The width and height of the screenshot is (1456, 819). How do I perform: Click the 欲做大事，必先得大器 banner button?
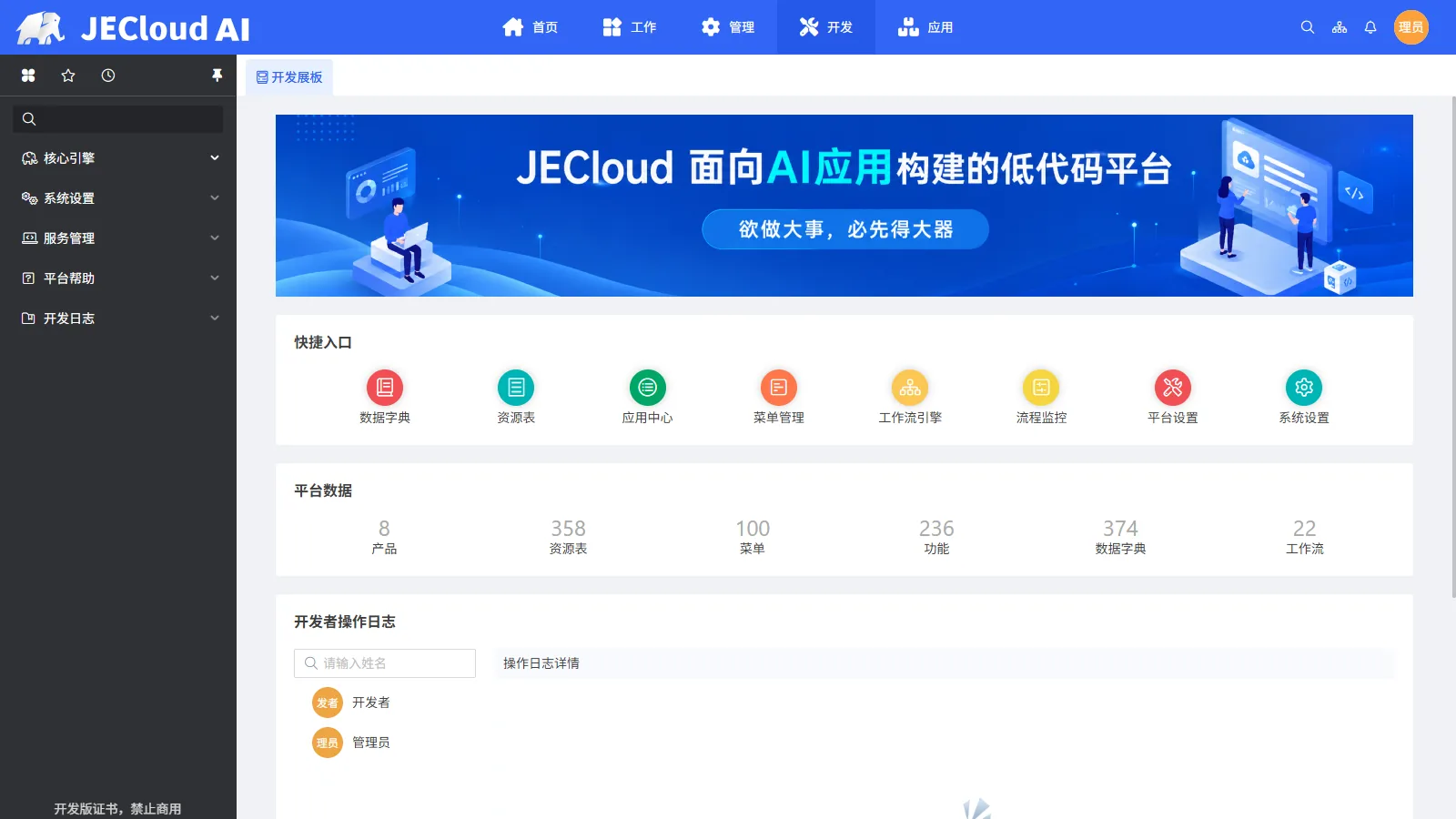coord(845,229)
